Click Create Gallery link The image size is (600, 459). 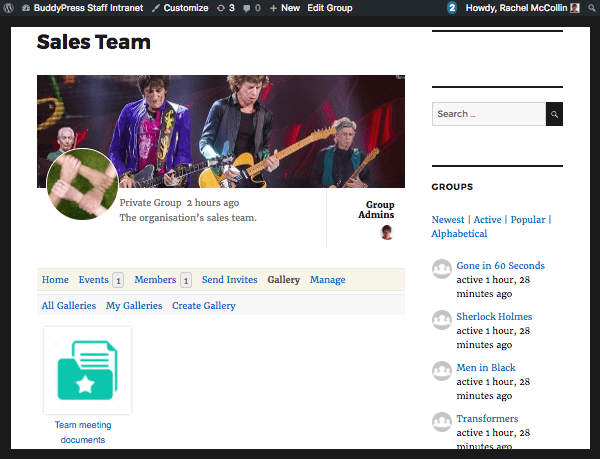coord(204,306)
